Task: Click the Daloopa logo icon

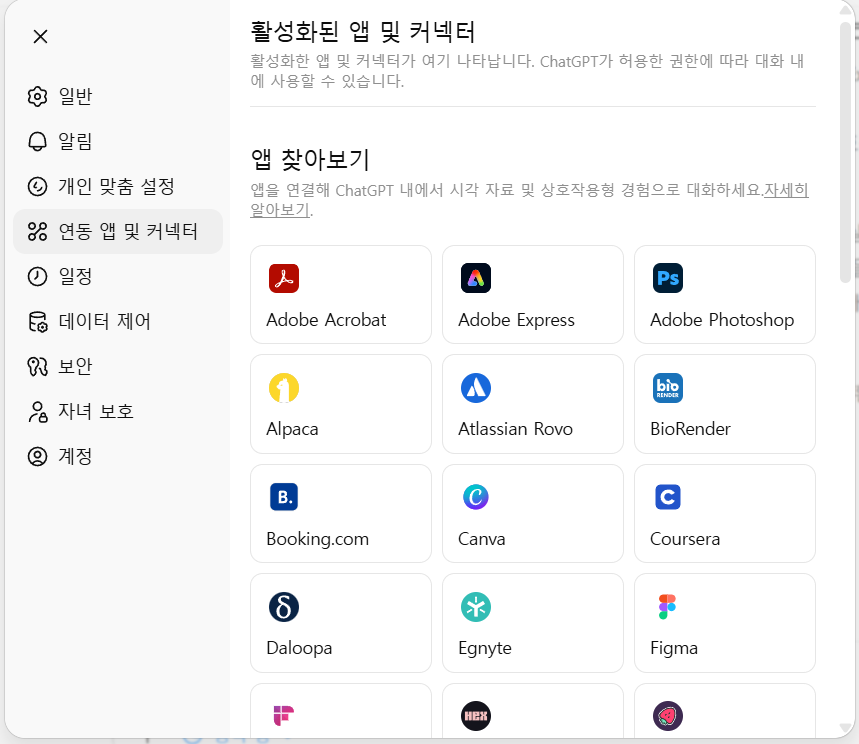Action: coord(284,607)
